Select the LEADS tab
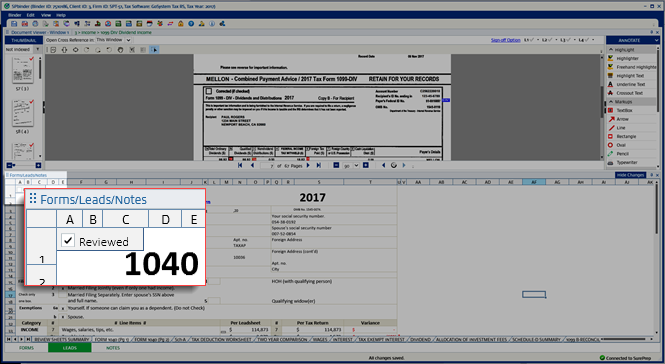 click(70, 348)
